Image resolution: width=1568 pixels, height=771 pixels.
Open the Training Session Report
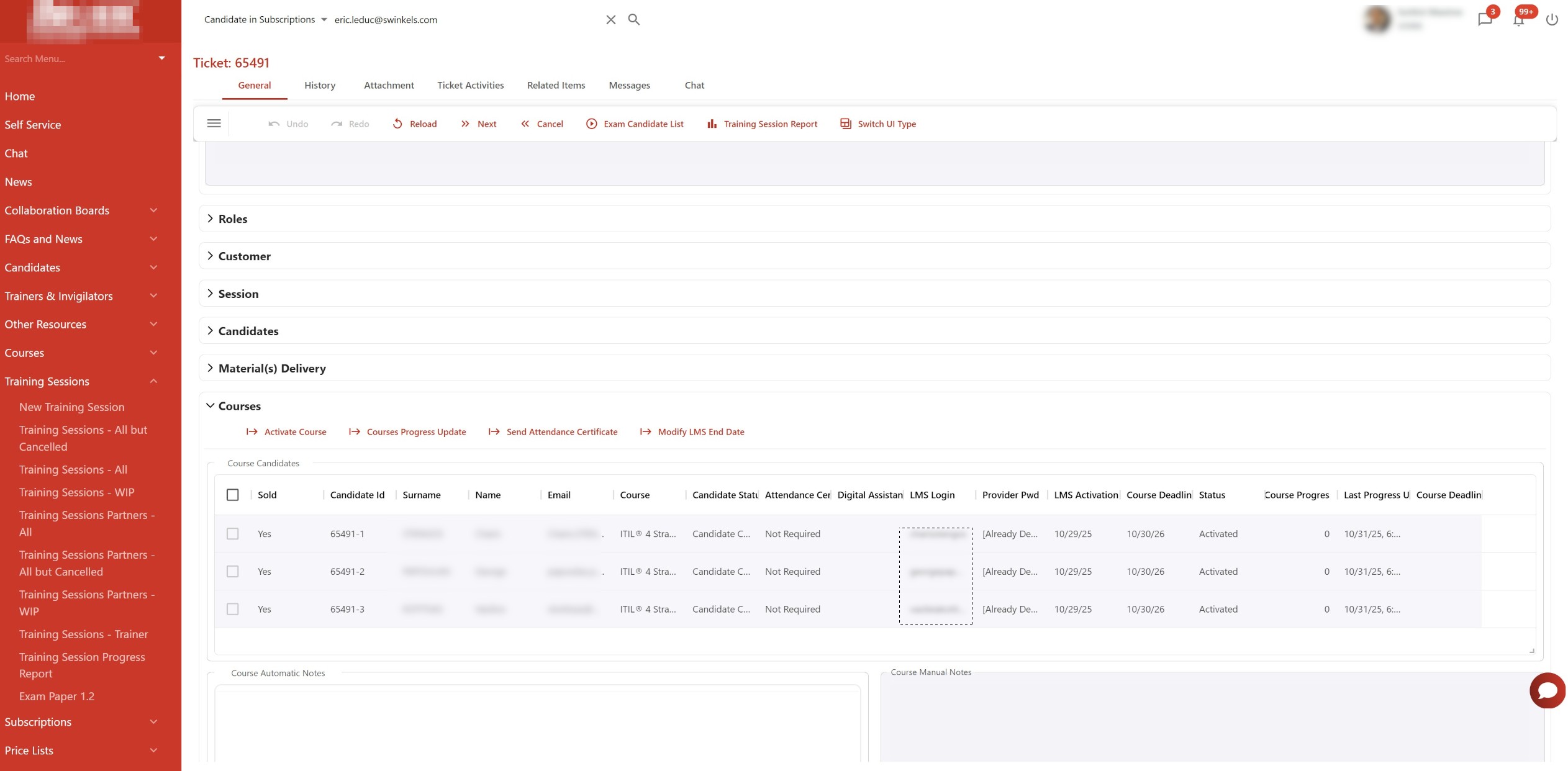pos(712,124)
